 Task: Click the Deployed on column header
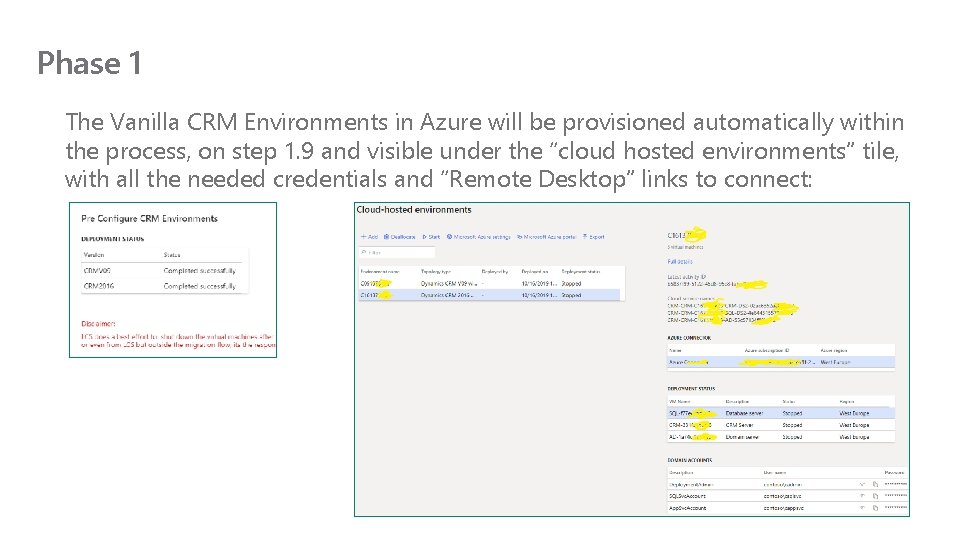[533, 271]
